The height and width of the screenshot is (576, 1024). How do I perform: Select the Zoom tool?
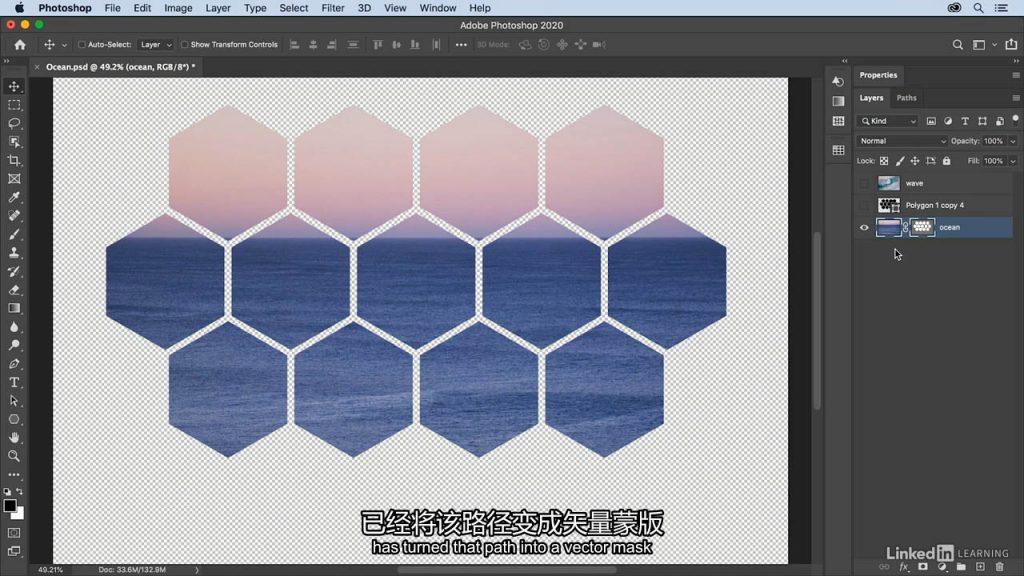tap(14, 456)
